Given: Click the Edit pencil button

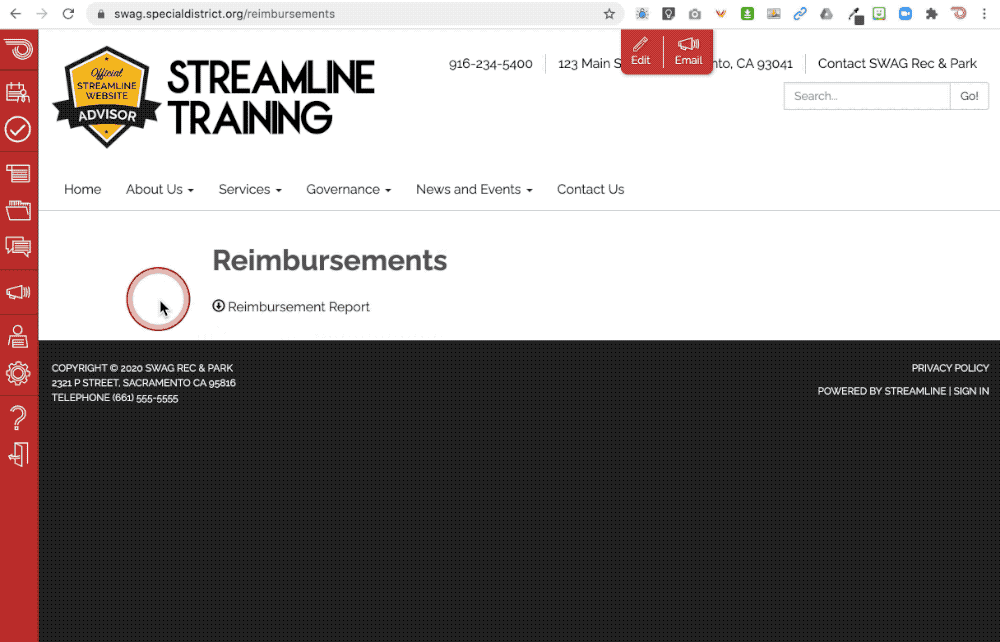Looking at the screenshot, I should click(x=640, y=51).
